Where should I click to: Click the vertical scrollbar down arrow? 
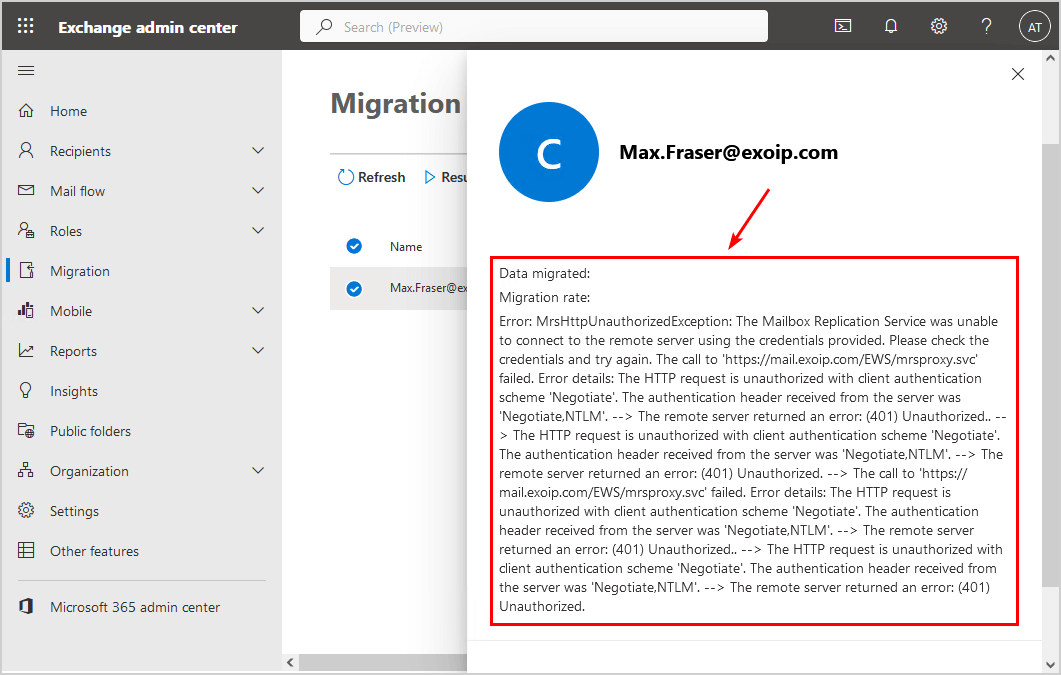[1050, 664]
